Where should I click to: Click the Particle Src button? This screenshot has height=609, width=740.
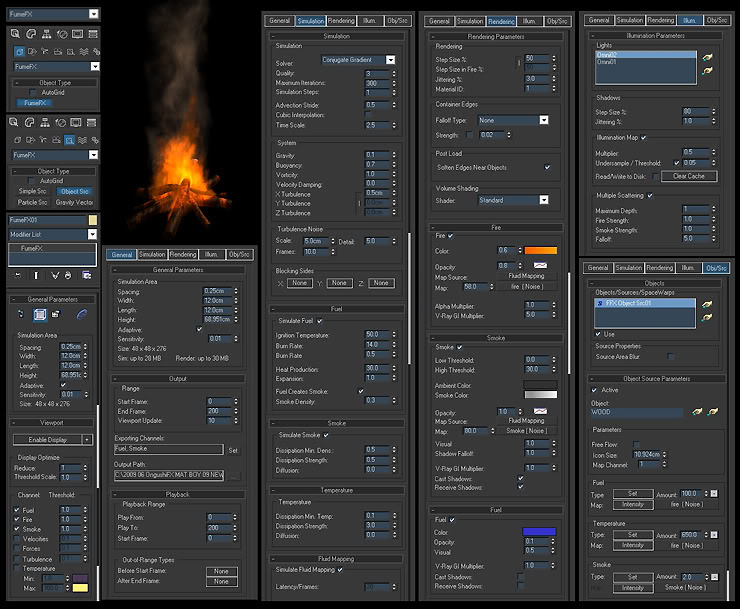click(x=32, y=202)
